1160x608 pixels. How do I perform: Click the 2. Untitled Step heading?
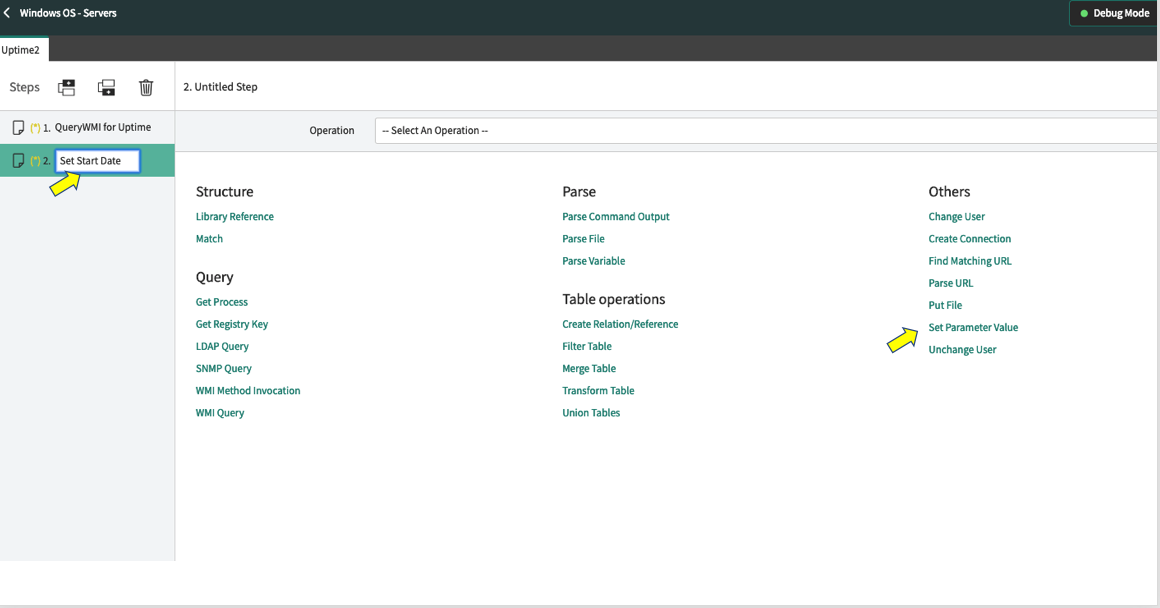[220, 87]
